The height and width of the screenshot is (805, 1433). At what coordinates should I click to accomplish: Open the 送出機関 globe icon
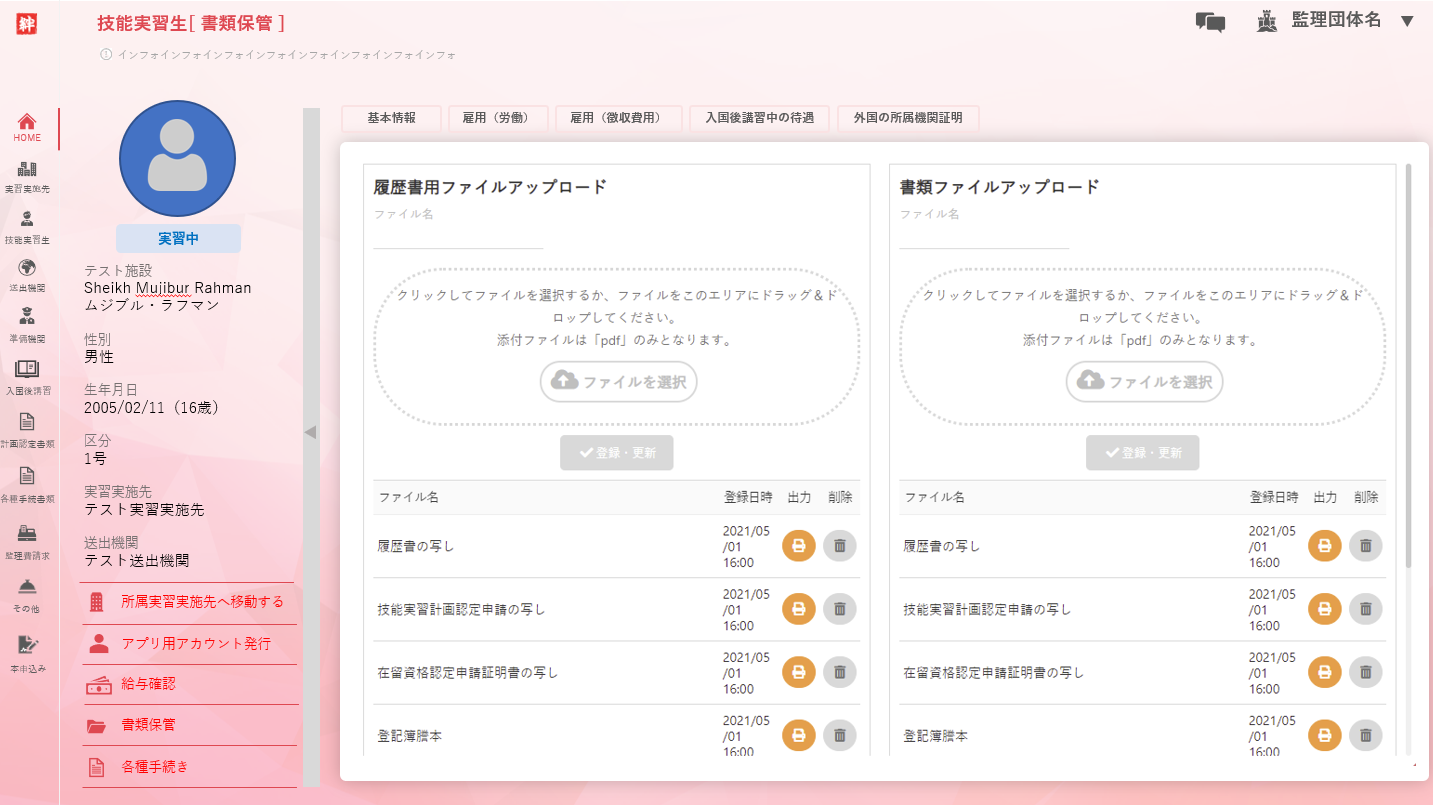pyautogui.click(x=27, y=274)
